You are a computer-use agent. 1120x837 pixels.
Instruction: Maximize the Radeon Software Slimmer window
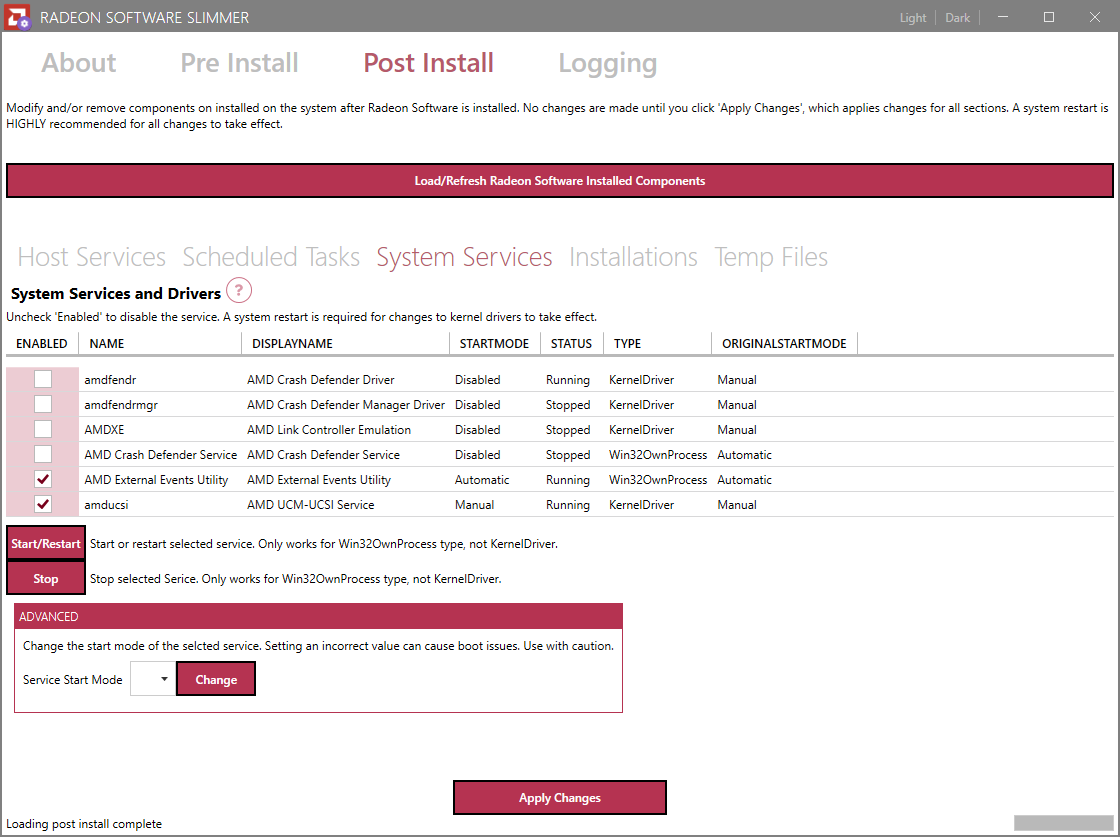(x=1049, y=17)
